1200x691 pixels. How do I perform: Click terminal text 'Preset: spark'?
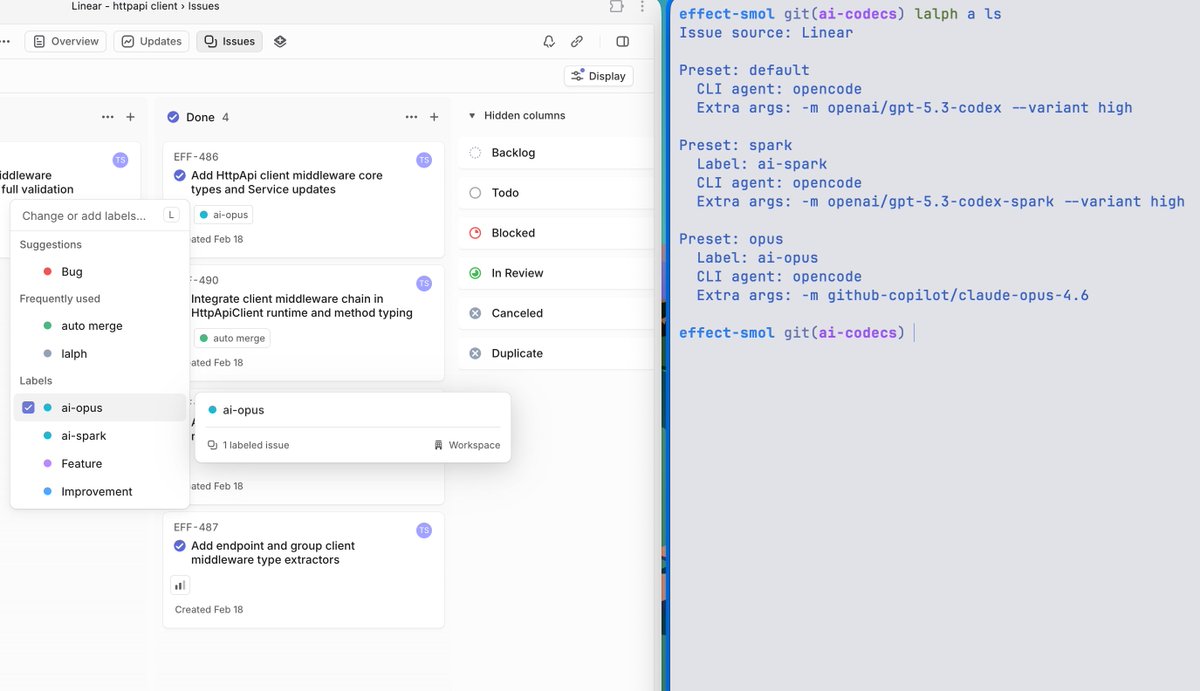click(735, 145)
